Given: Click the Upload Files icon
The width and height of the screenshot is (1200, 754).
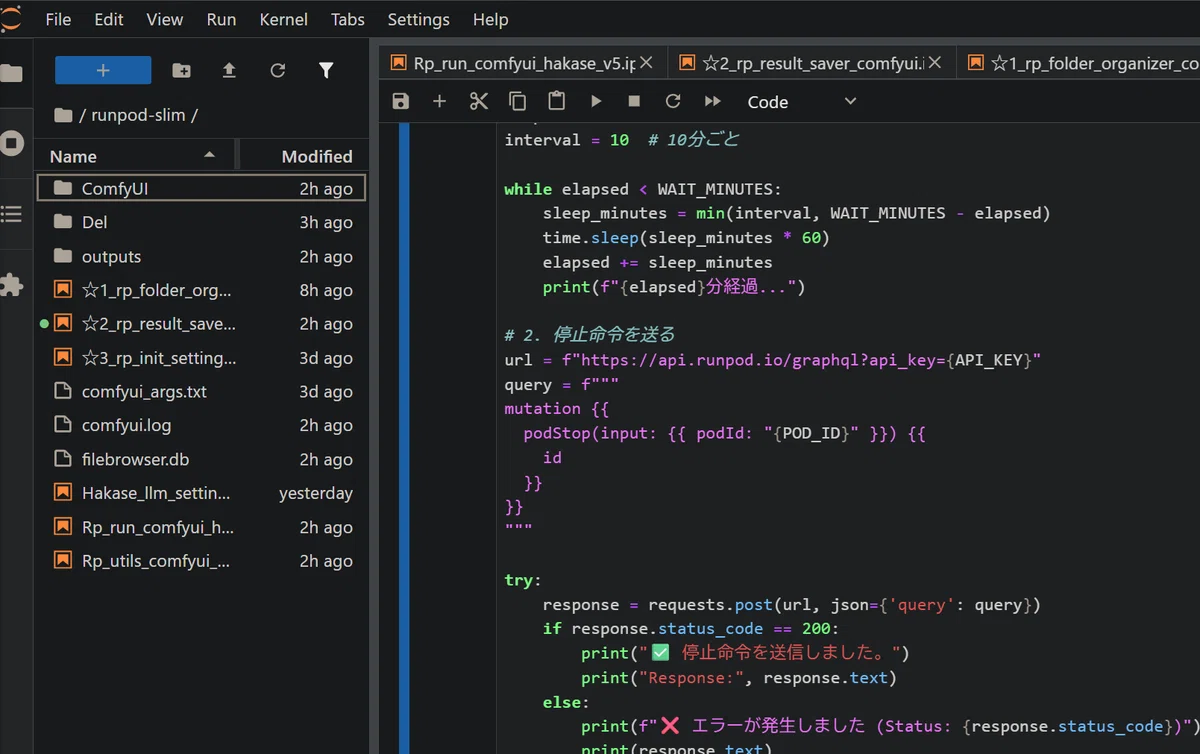Looking at the screenshot, I should 229,70.
